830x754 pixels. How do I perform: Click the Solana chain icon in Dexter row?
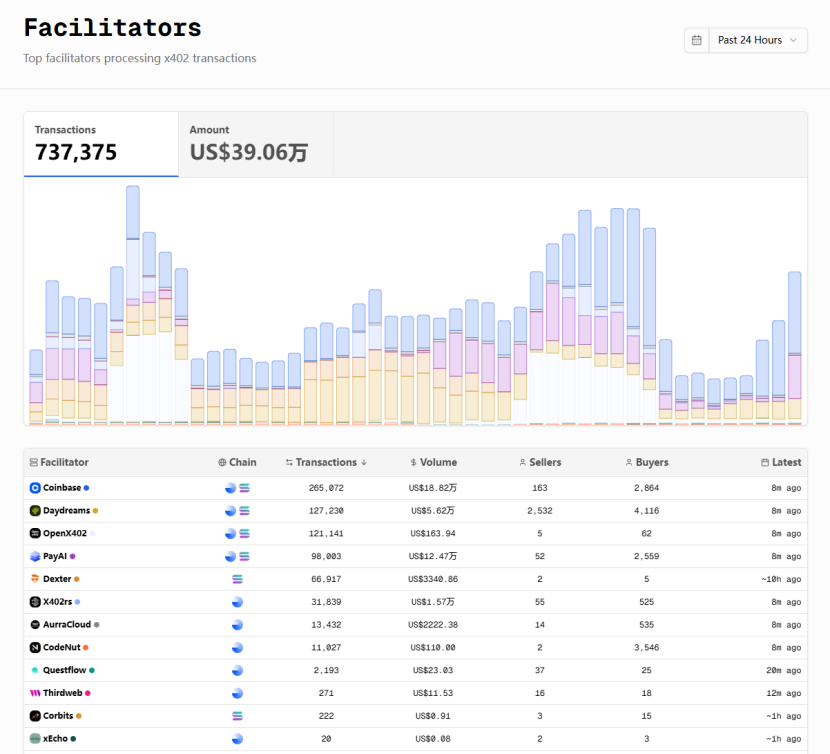[x=237, y=579]
